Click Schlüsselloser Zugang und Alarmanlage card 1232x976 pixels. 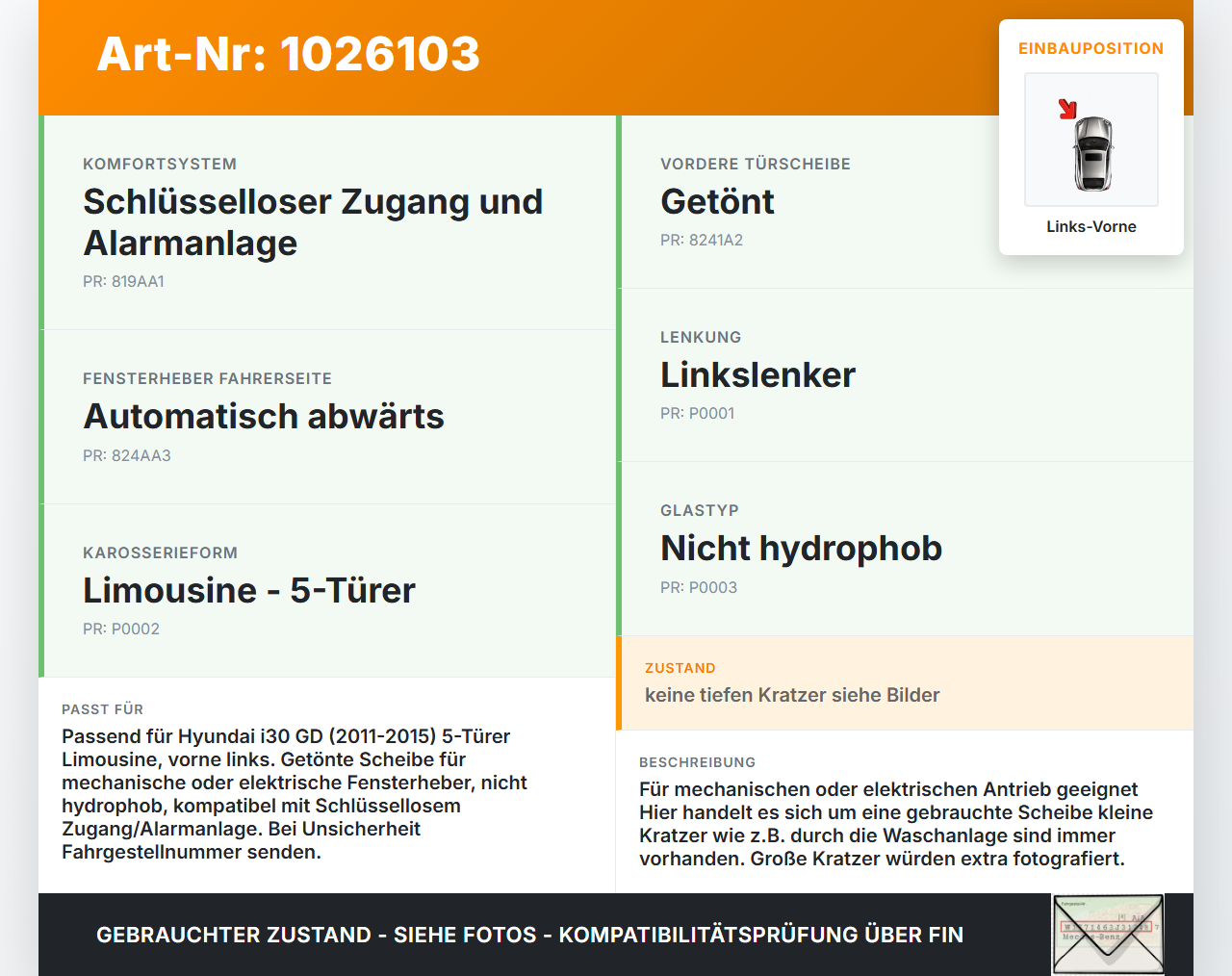pyautogui.click(x=327, y=222)
